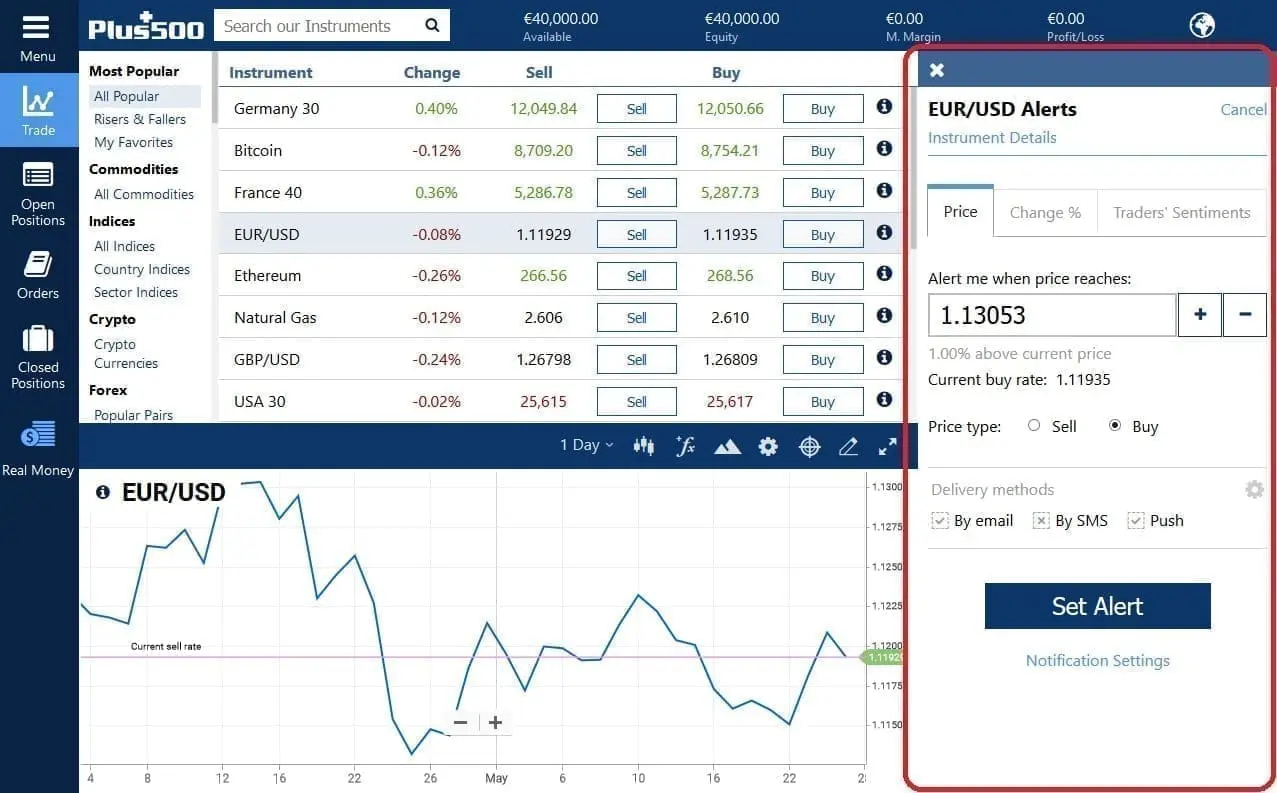Open the Orders section
The height and width of the screenshot is (793, 1277).
coord(38,275)
